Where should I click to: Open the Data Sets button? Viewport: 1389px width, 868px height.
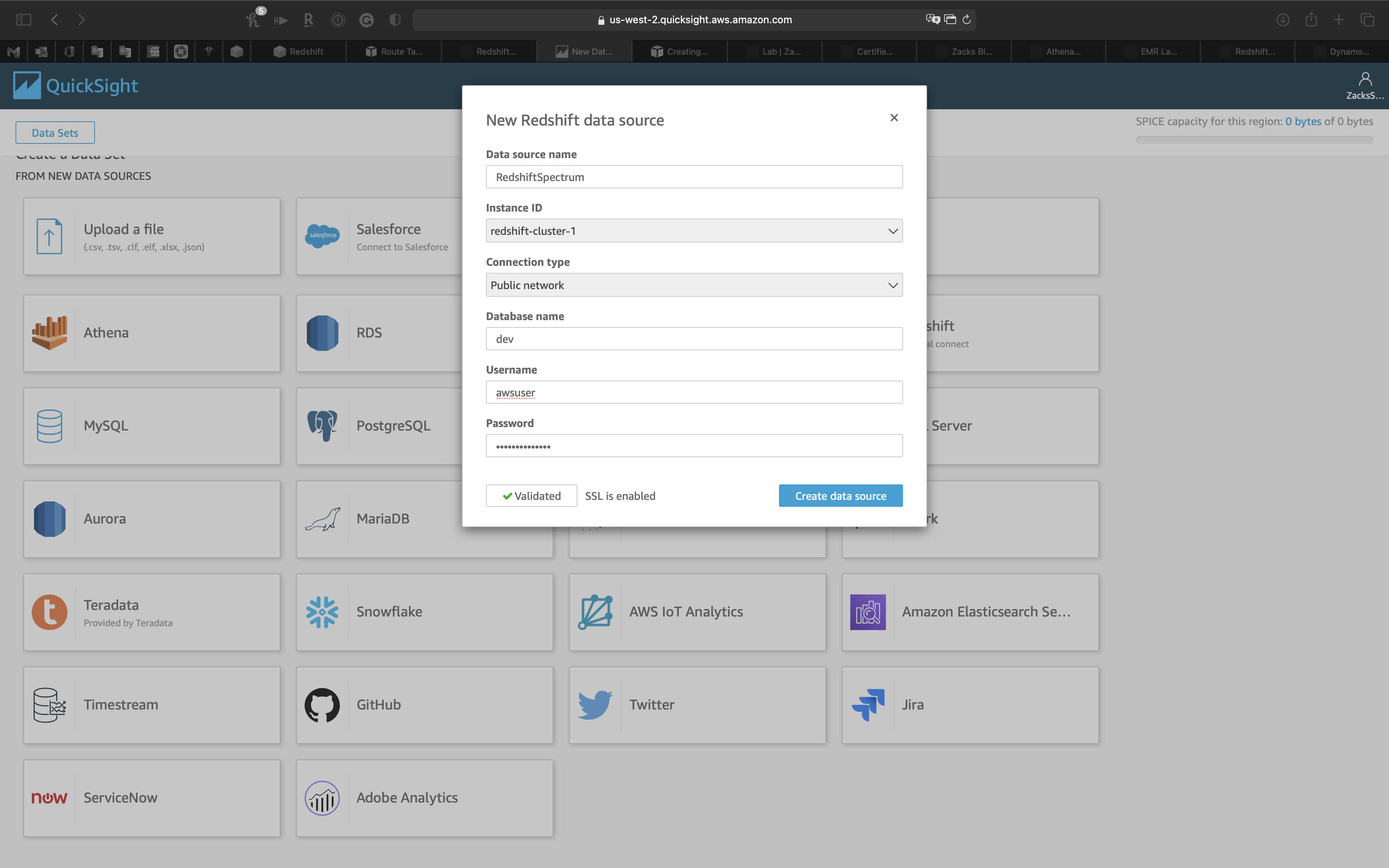pyautogui.click(x=55, y=133)
